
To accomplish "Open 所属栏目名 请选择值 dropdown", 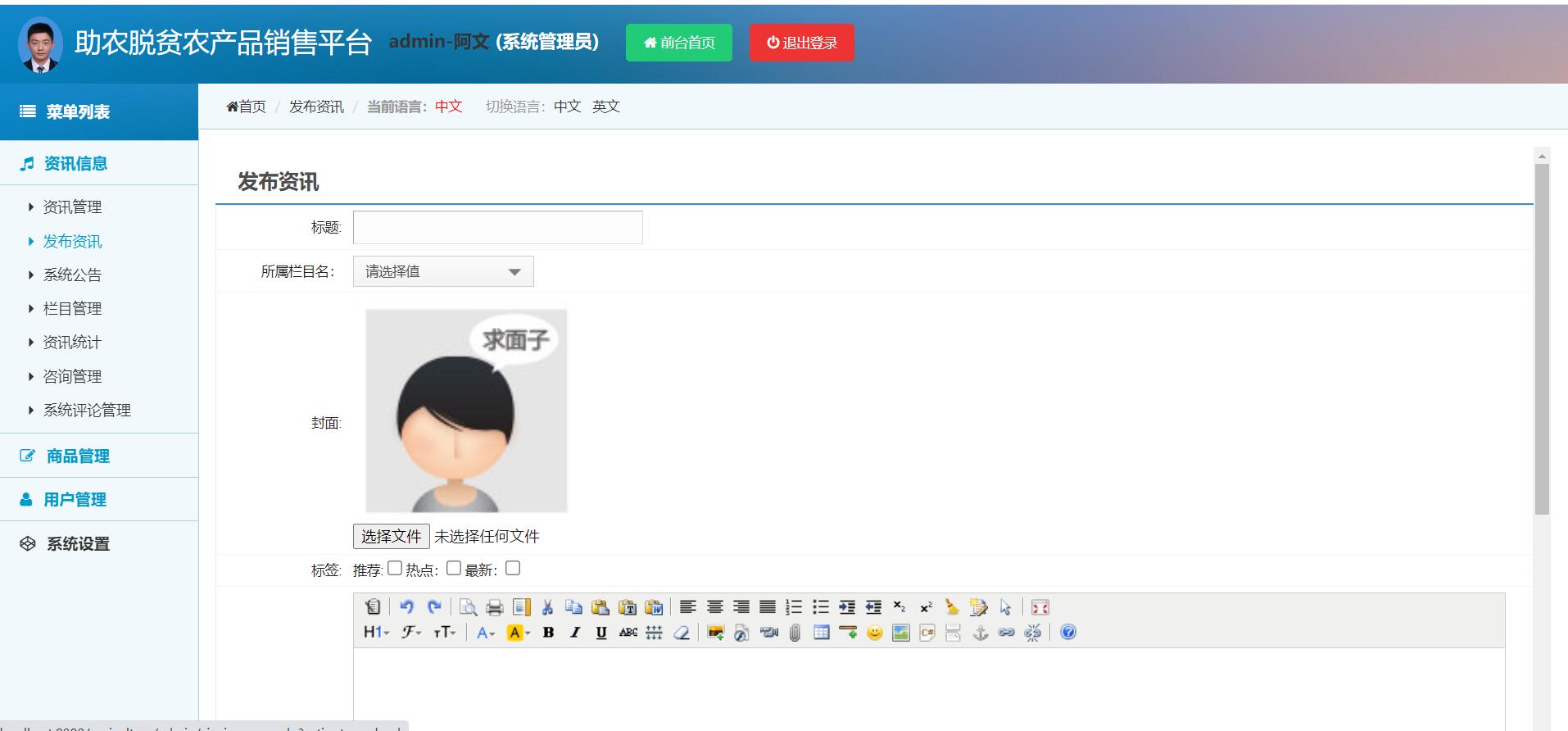I will 443,271.
